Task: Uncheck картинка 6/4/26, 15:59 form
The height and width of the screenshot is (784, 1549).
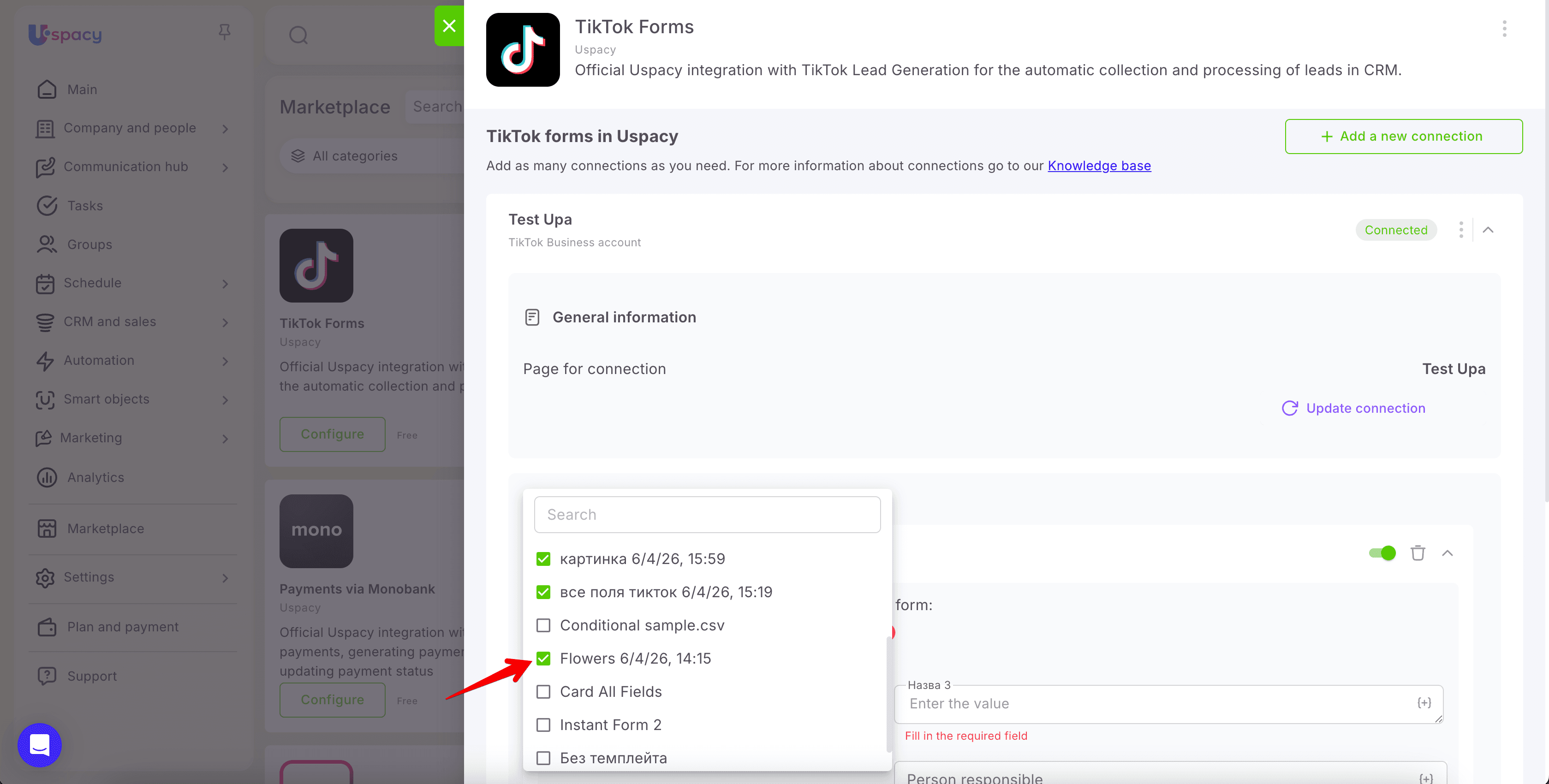Action: click(x=543, y=559)
